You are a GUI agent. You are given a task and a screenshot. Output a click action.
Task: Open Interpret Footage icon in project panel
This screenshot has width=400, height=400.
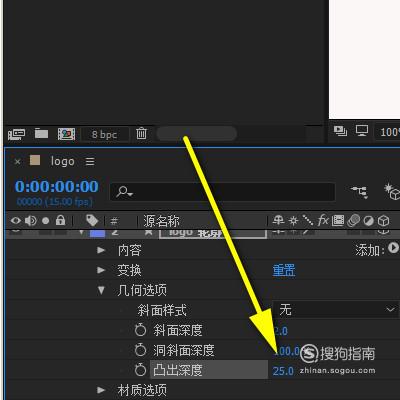16,134
